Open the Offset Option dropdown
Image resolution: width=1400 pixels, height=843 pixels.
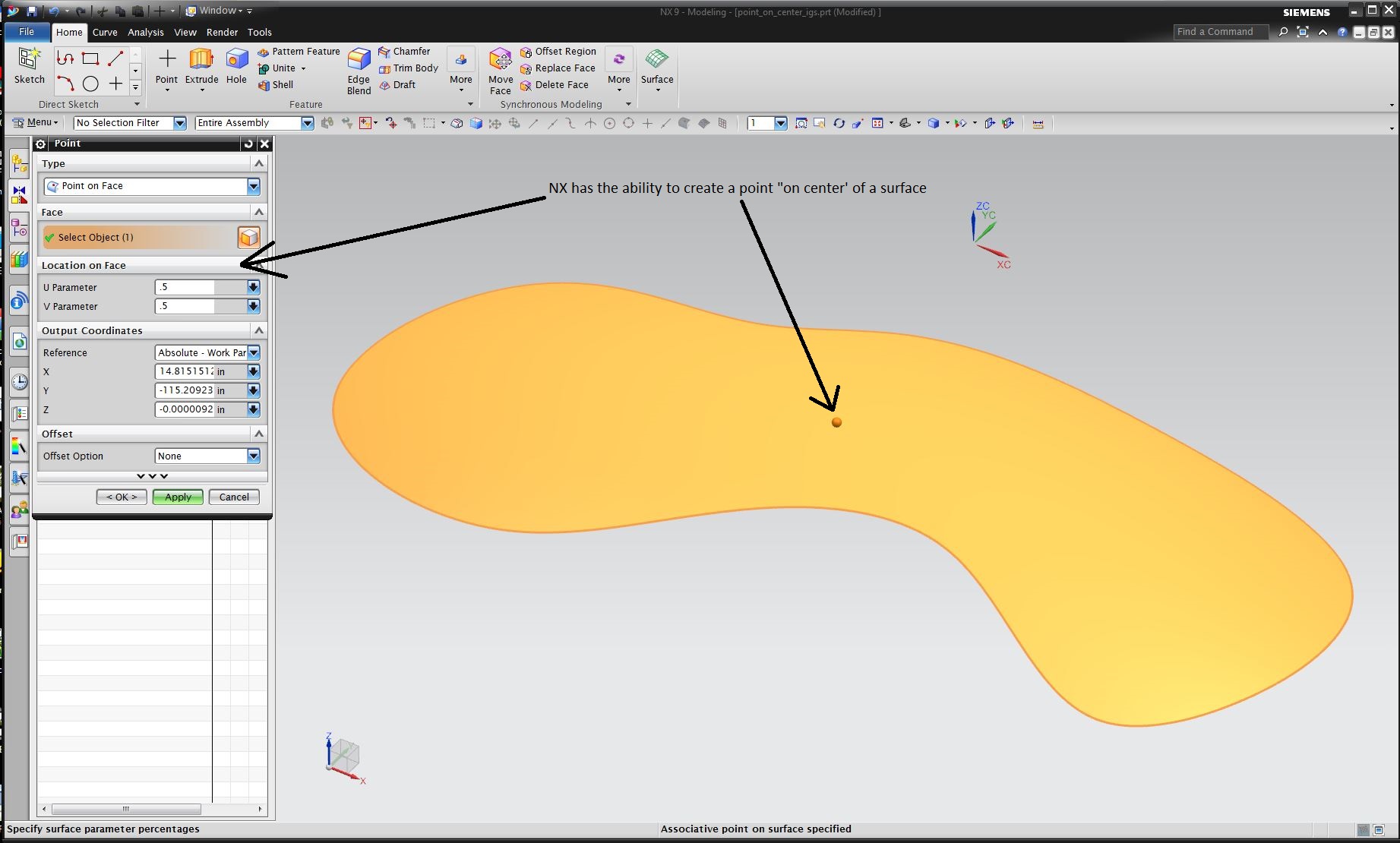253,456
